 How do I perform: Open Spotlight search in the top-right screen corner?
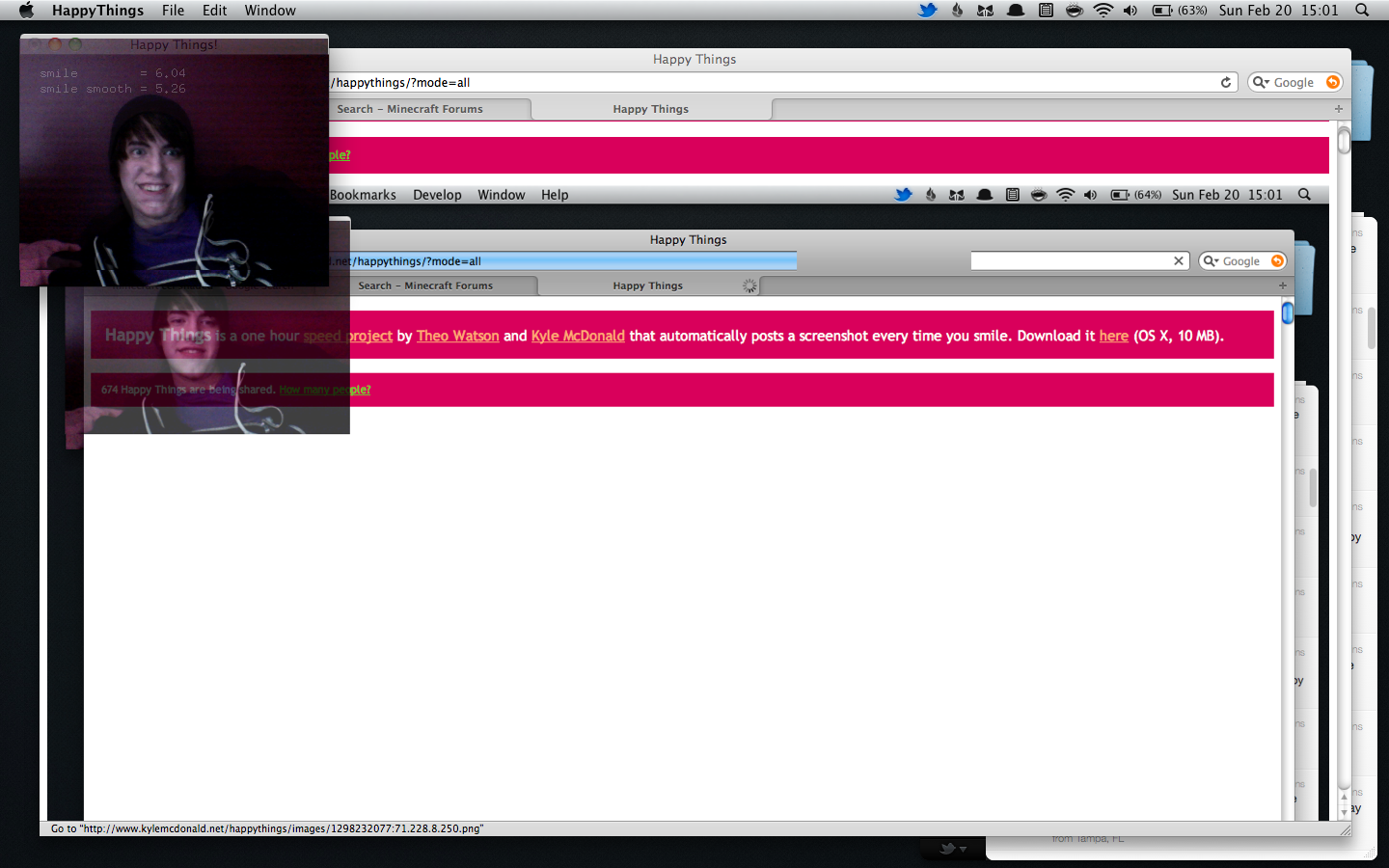tap(1362, 11)
